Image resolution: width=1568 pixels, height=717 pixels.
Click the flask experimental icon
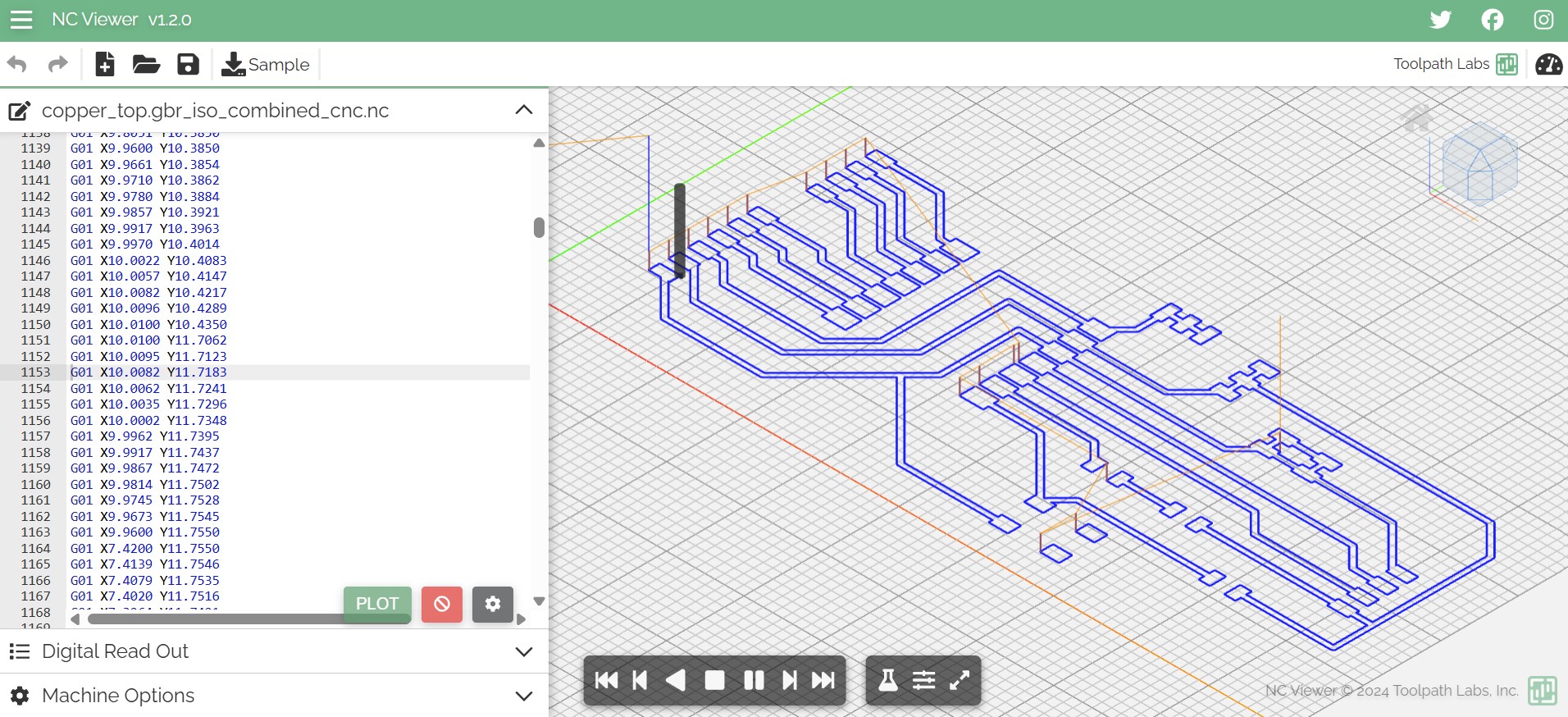(888, 680)
